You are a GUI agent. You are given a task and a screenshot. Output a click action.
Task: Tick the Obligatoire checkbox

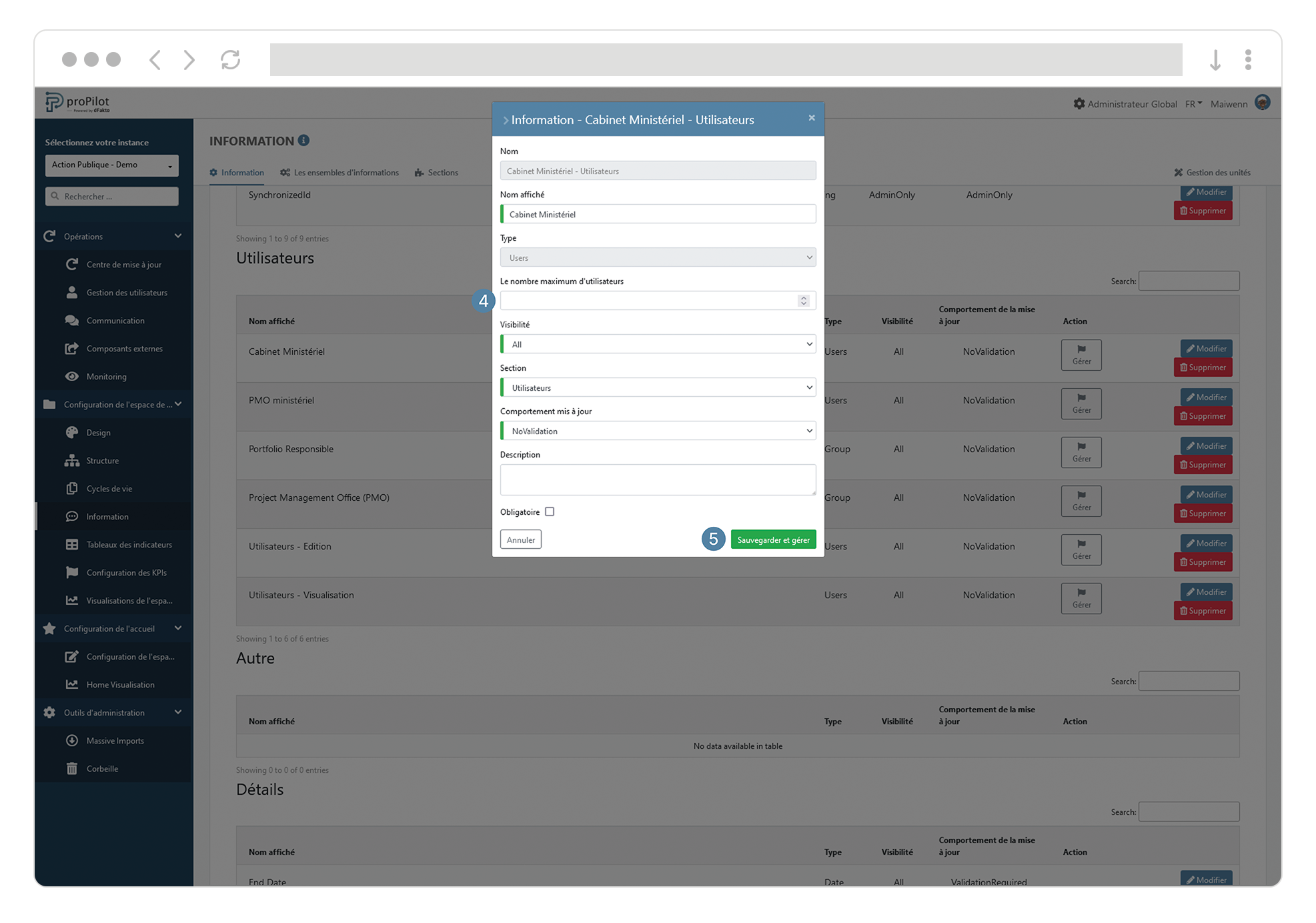coord(550,512)
